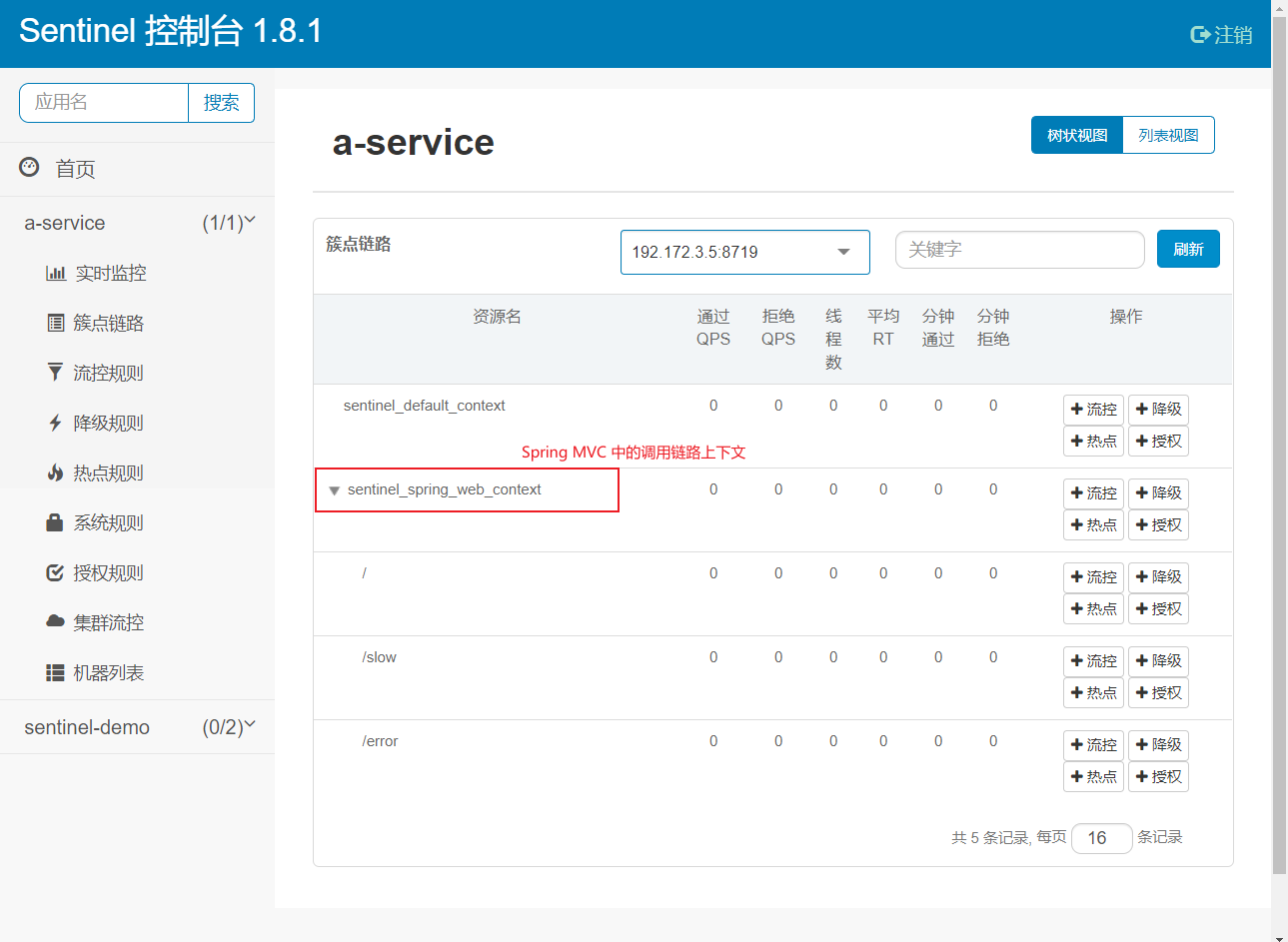Collapse the sentinel_spring_web_context tree node

coord(334,490)
